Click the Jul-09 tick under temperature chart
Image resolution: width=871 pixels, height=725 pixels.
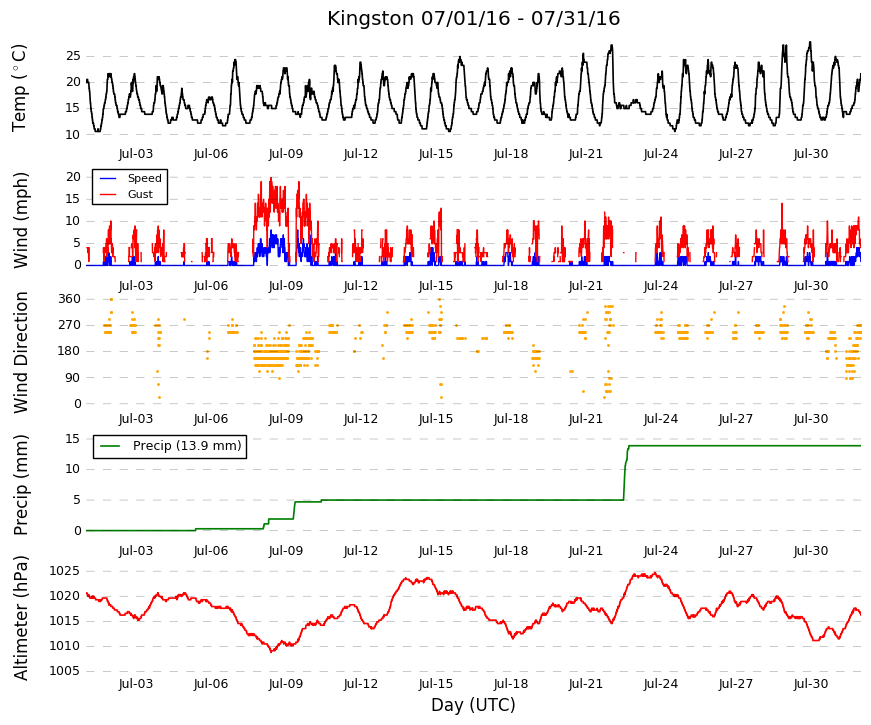click(x=286, y=154)
